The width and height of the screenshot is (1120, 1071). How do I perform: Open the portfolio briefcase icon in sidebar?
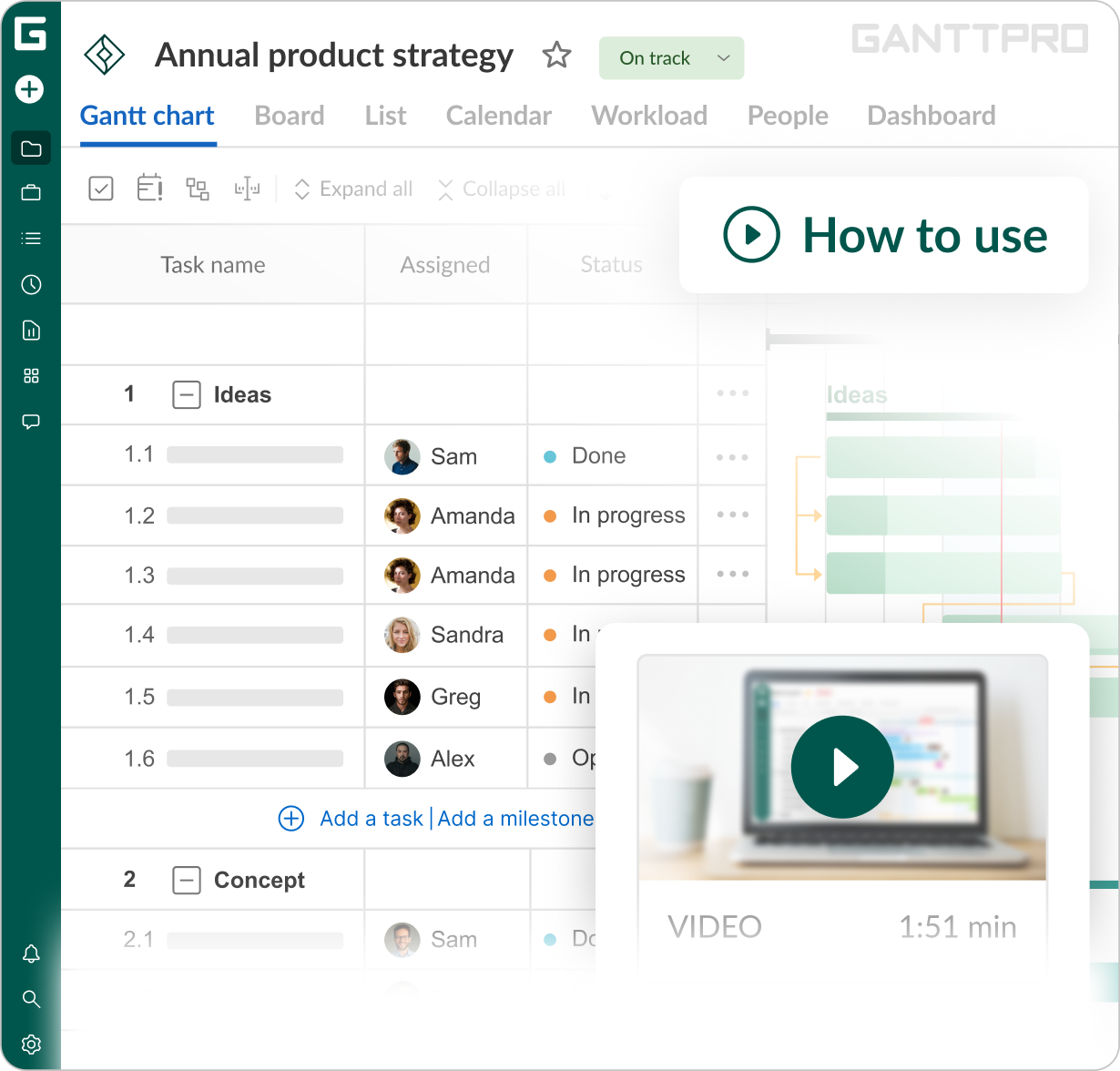pos(31,192)
